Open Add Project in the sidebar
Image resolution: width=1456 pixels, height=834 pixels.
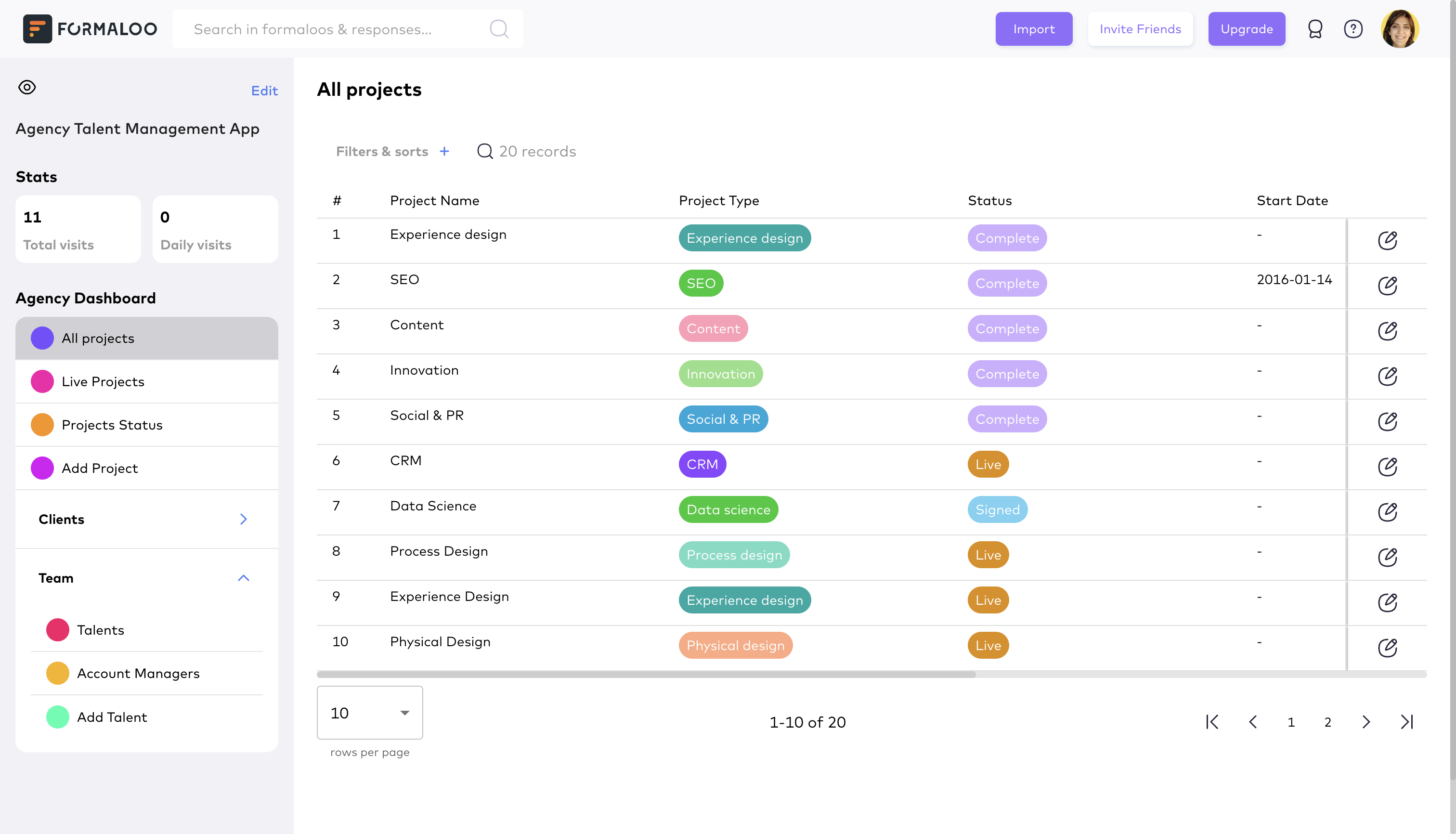[147, 468]
